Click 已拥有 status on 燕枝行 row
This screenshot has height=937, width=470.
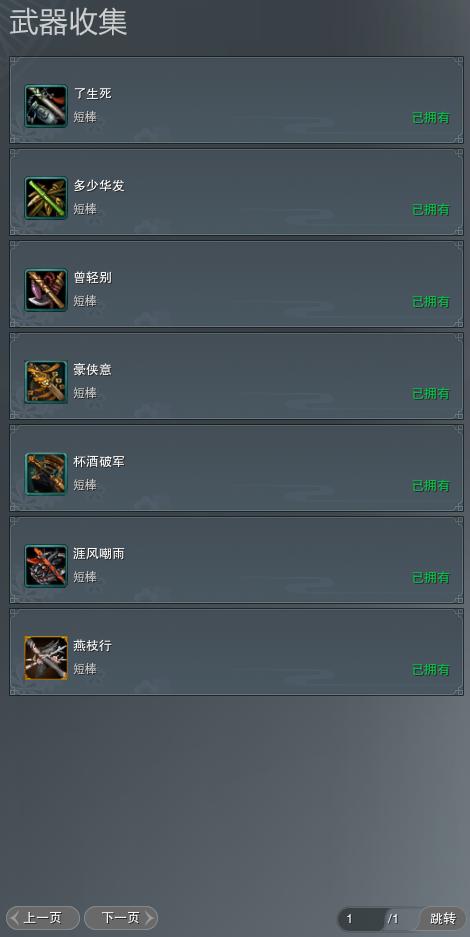[431, 670]
